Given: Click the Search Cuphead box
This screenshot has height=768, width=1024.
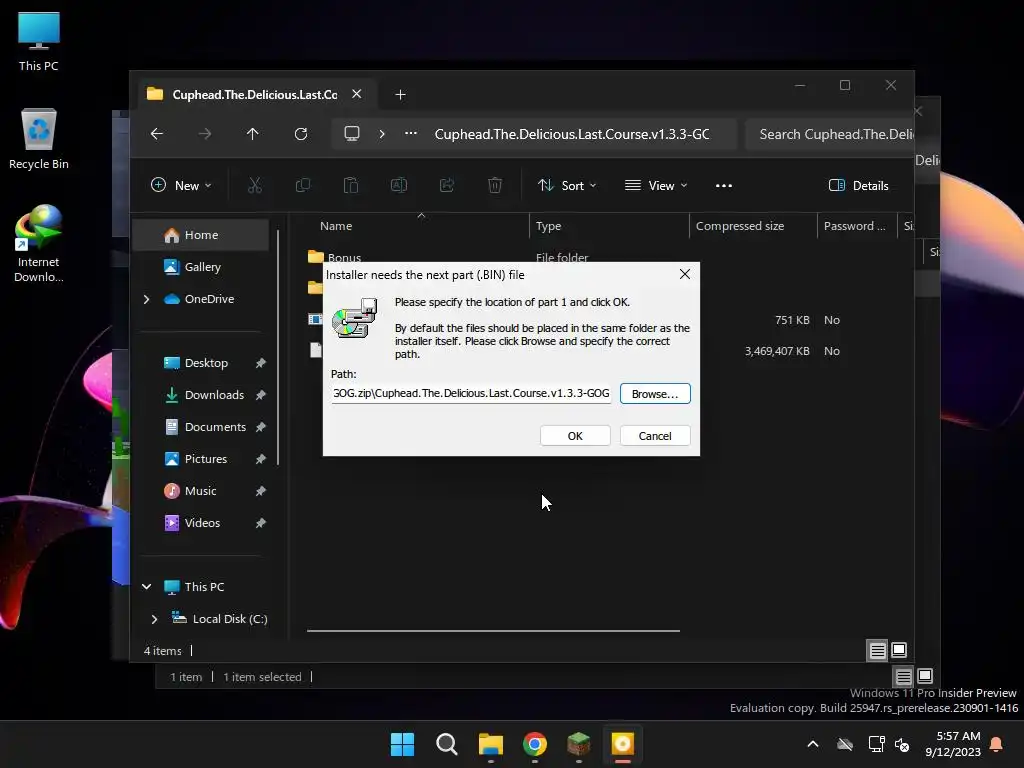Looking at the screenshot, I should 829,134.
